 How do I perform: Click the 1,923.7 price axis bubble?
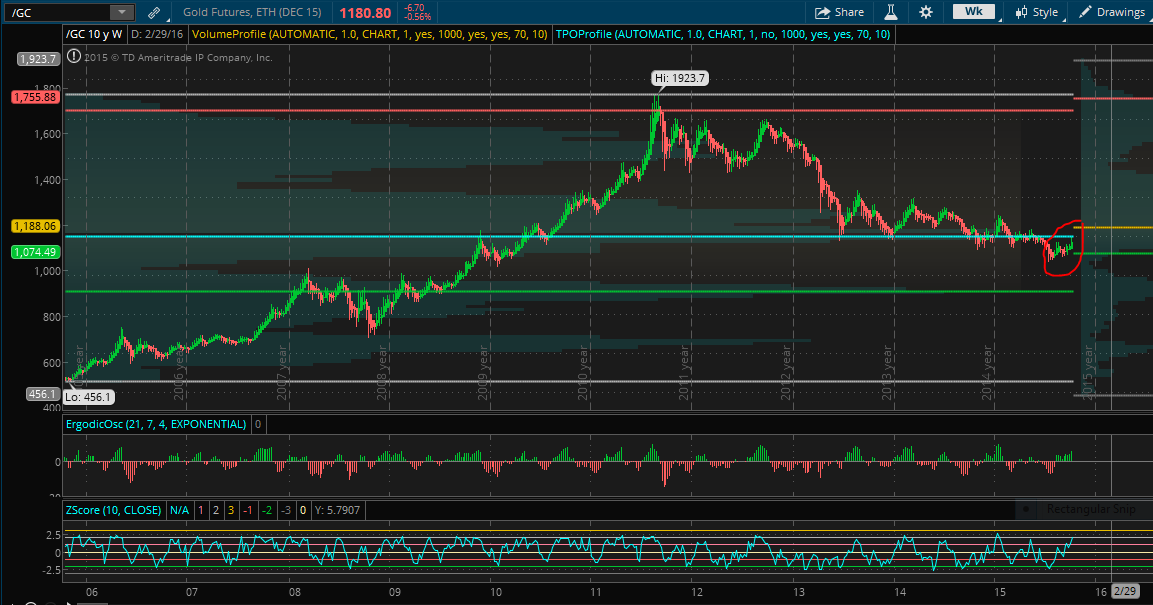(x=38, y=59)
